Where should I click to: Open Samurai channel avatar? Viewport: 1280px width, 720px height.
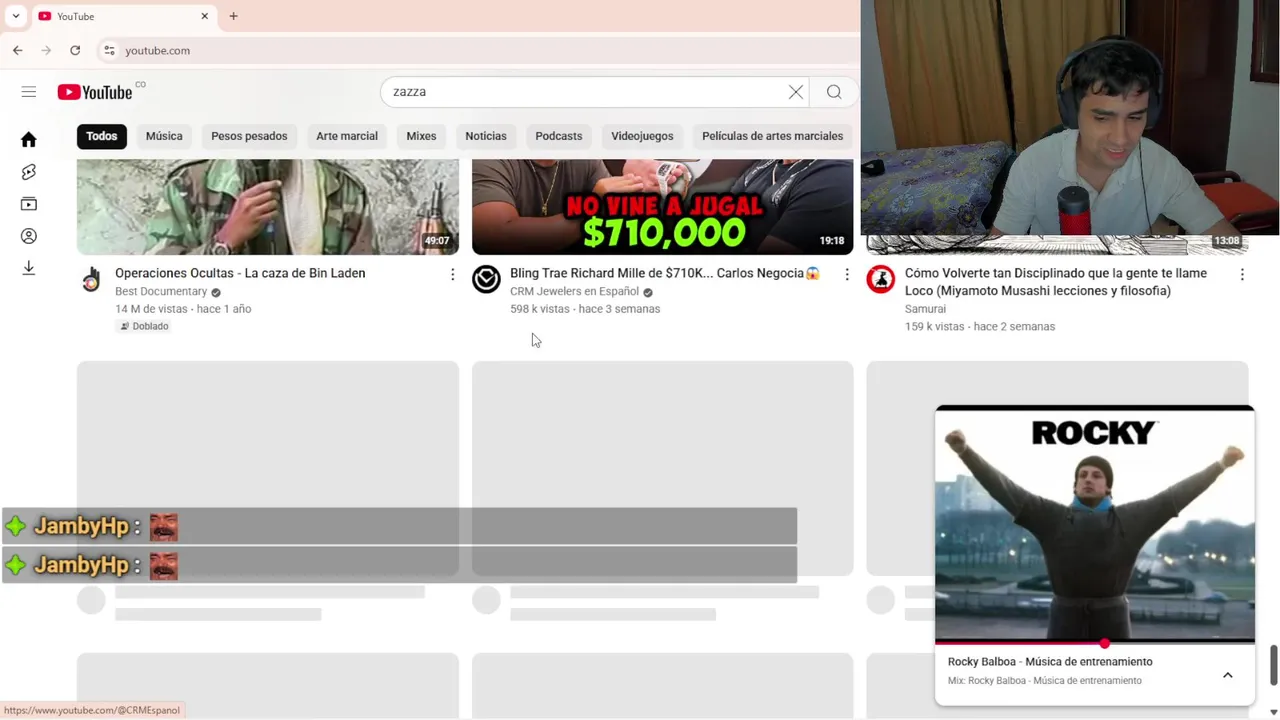(881, 279)
